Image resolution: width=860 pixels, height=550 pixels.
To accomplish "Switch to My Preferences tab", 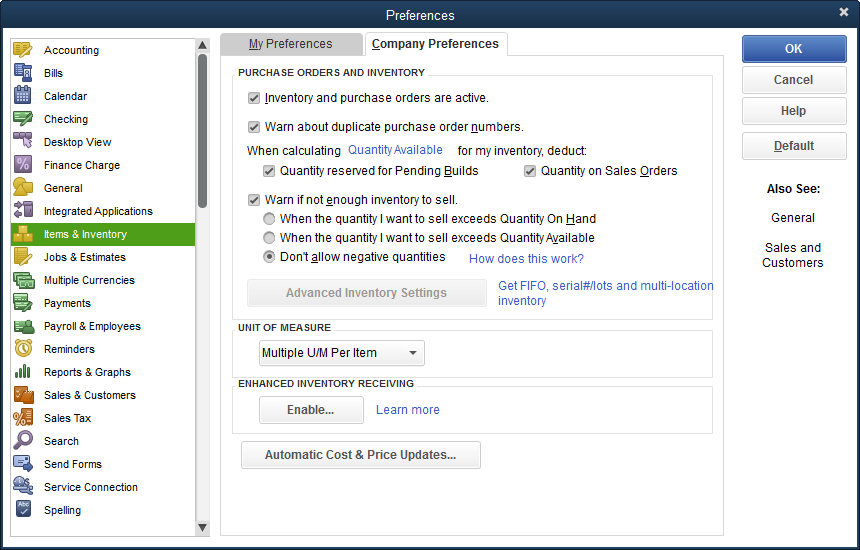I will (291, 44).
